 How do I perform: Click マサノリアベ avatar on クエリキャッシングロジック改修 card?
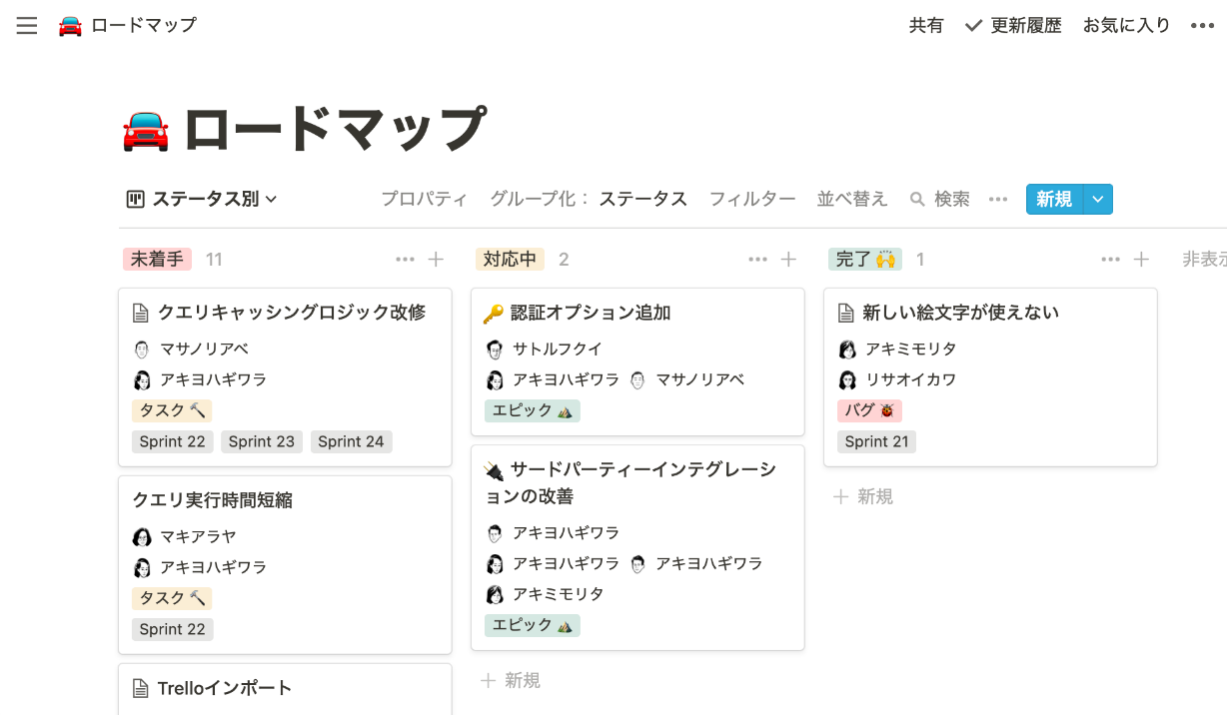(144, 348)
